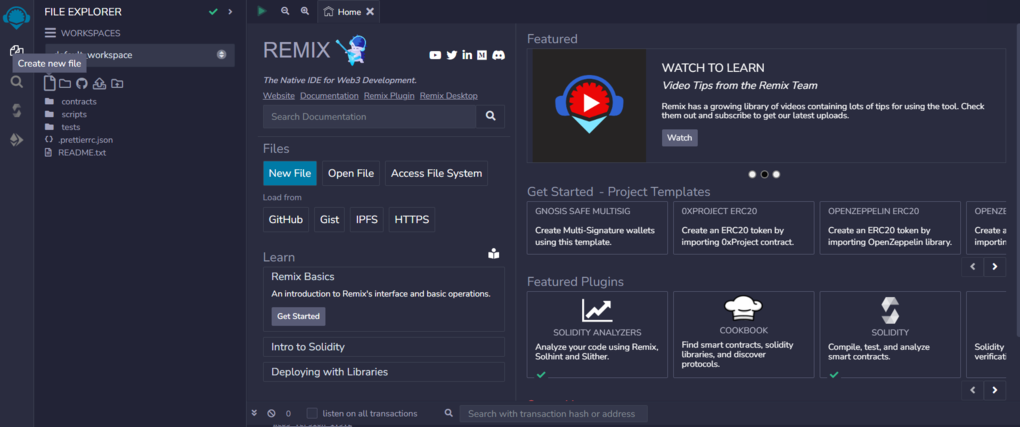Select the second carousel dot in Featured
This screenshot has height=427, width=1020.
764,174
